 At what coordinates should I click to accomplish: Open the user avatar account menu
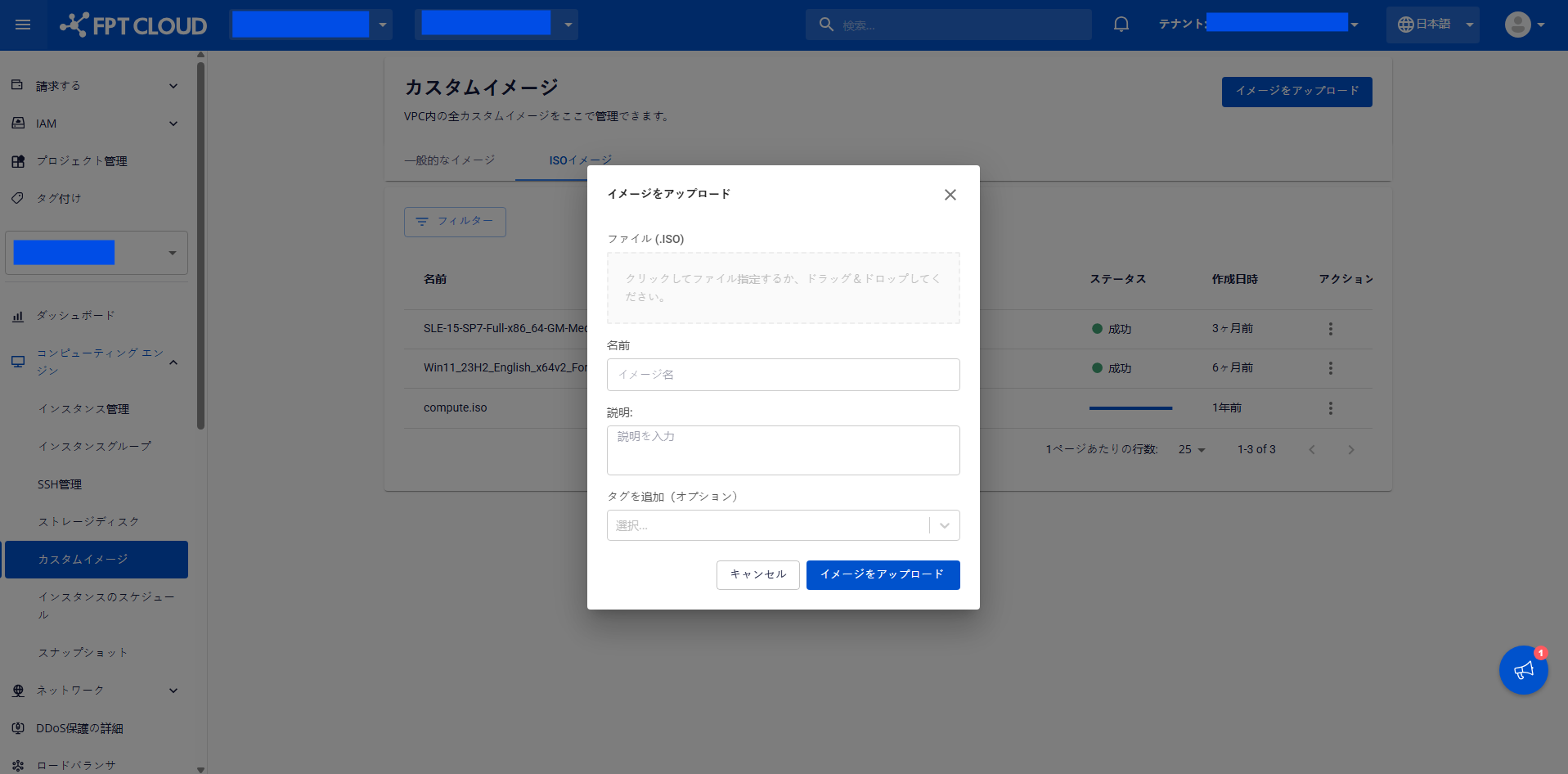pos(1524,25)
